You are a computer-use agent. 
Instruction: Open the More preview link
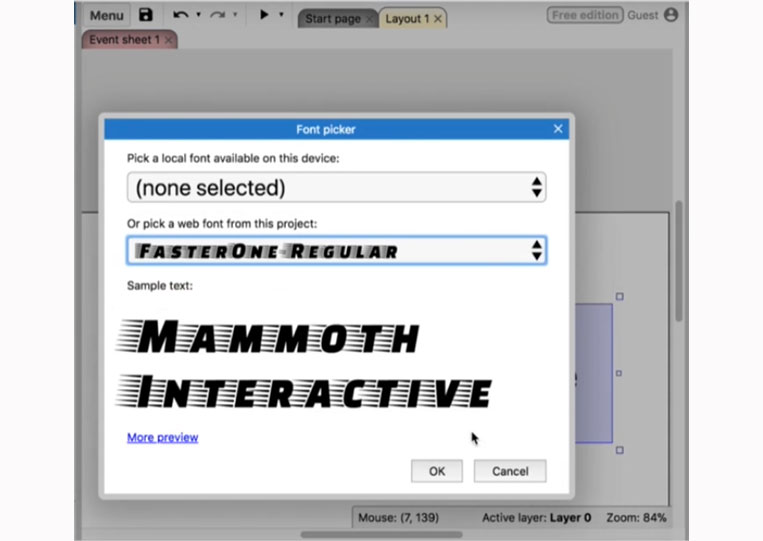163,437
